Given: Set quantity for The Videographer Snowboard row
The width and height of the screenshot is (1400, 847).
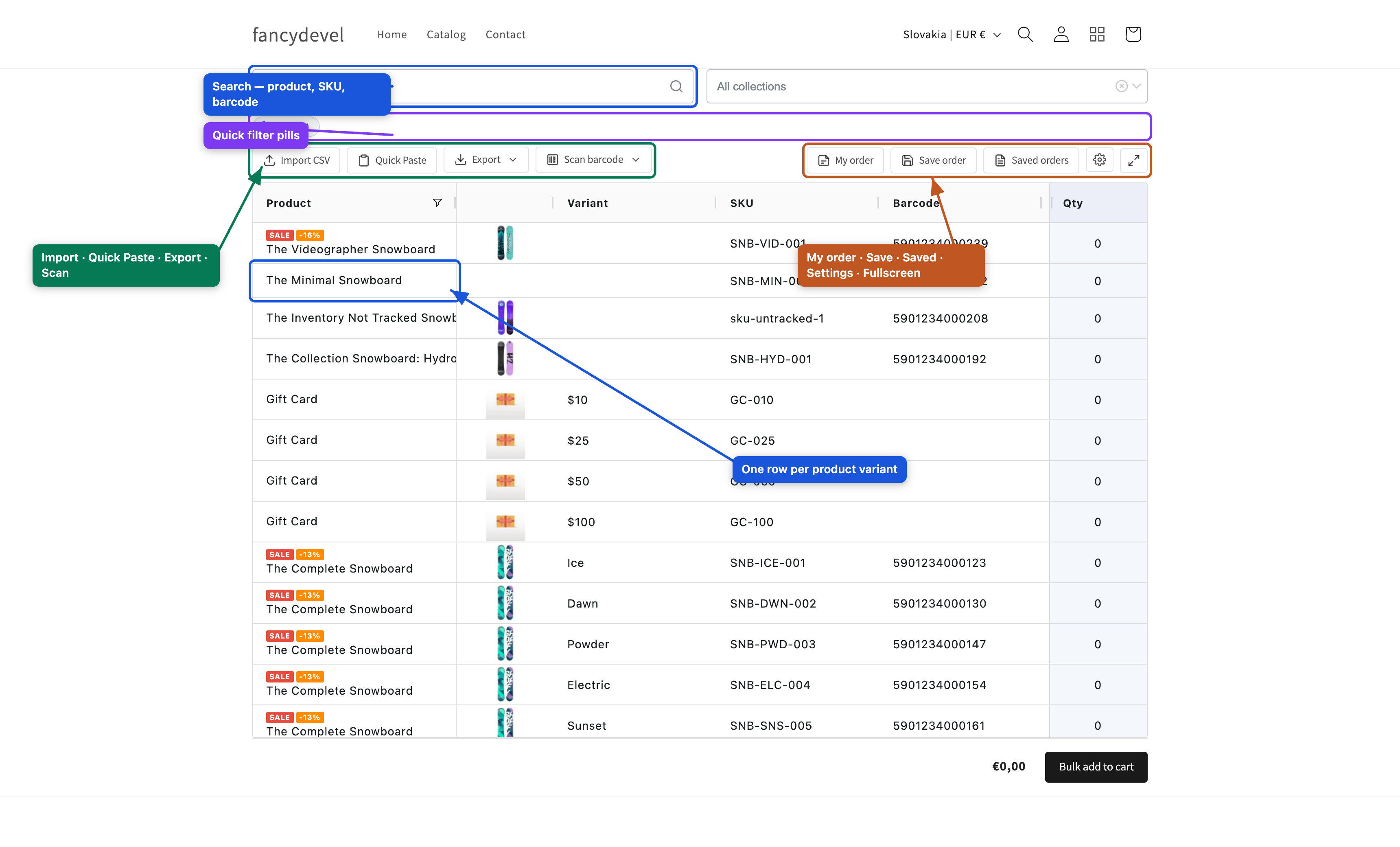Looking at the screenshot, I should (x=1098, y=243).
